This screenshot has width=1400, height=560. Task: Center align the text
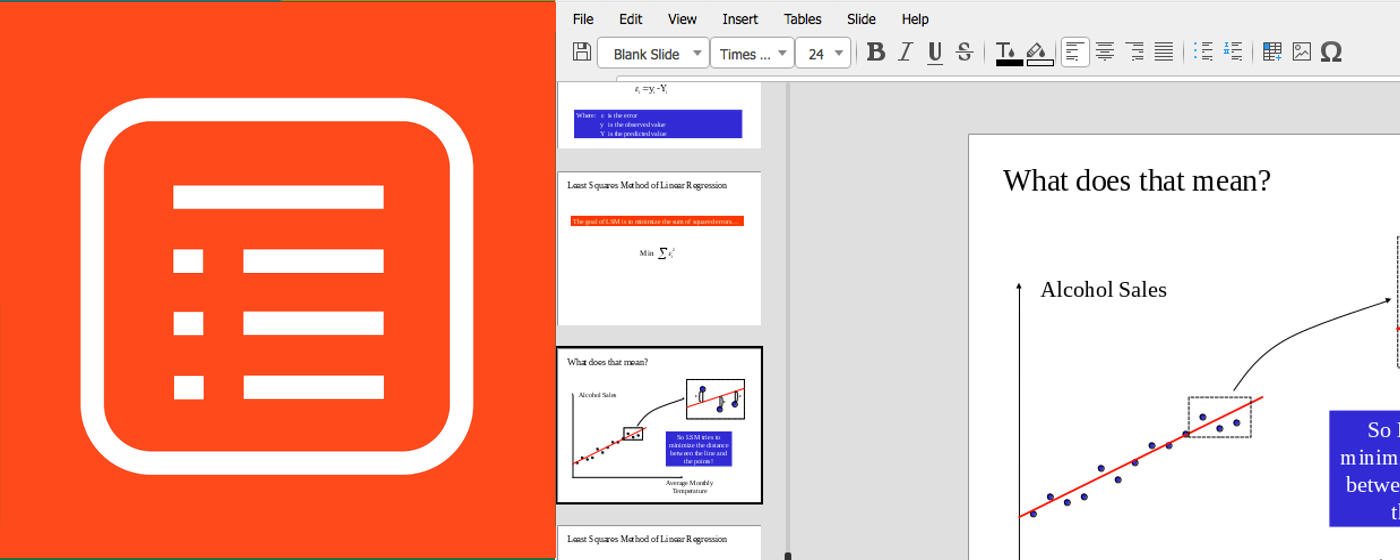point(1105,52)
